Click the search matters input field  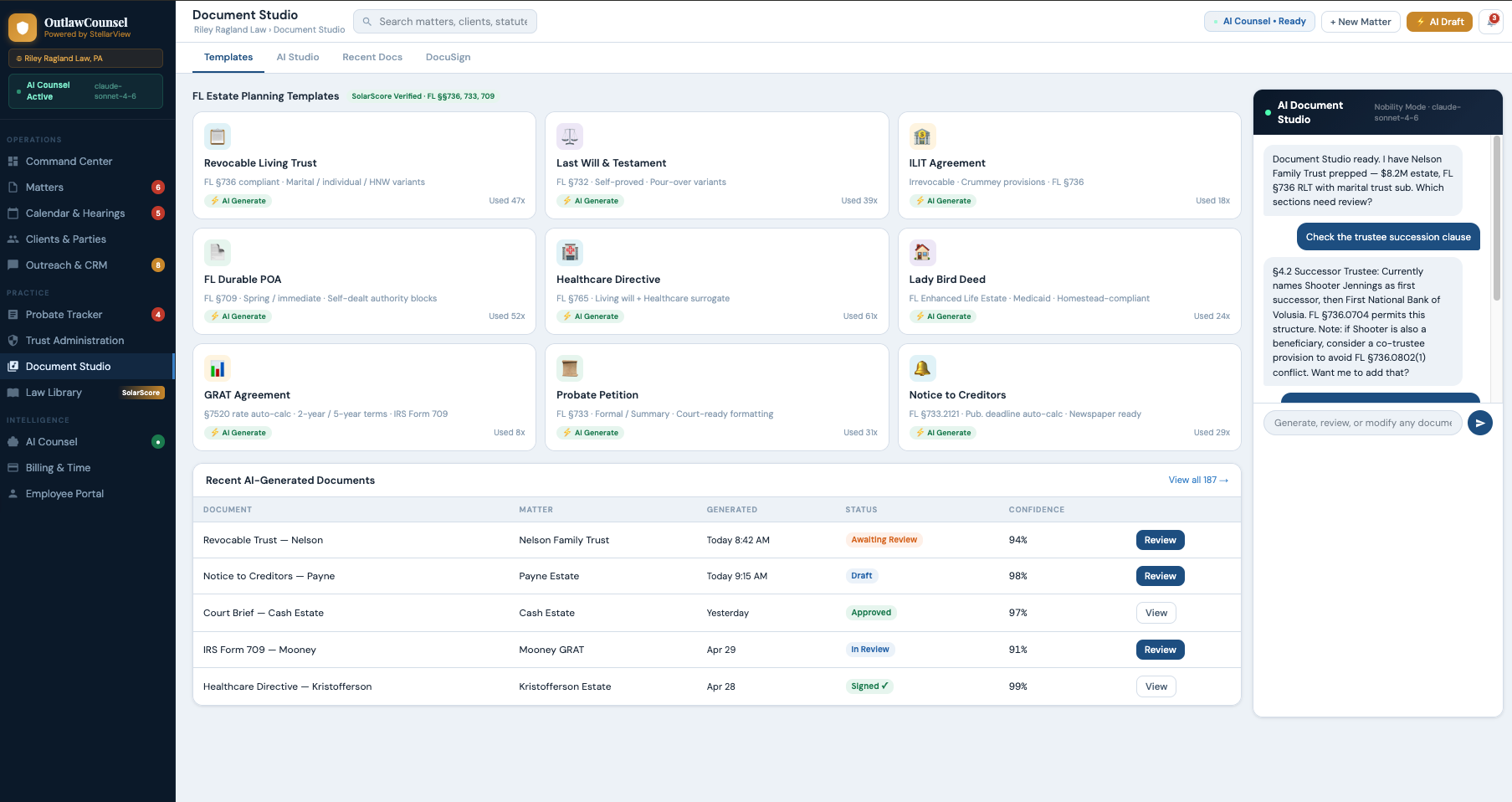(453, 22)
